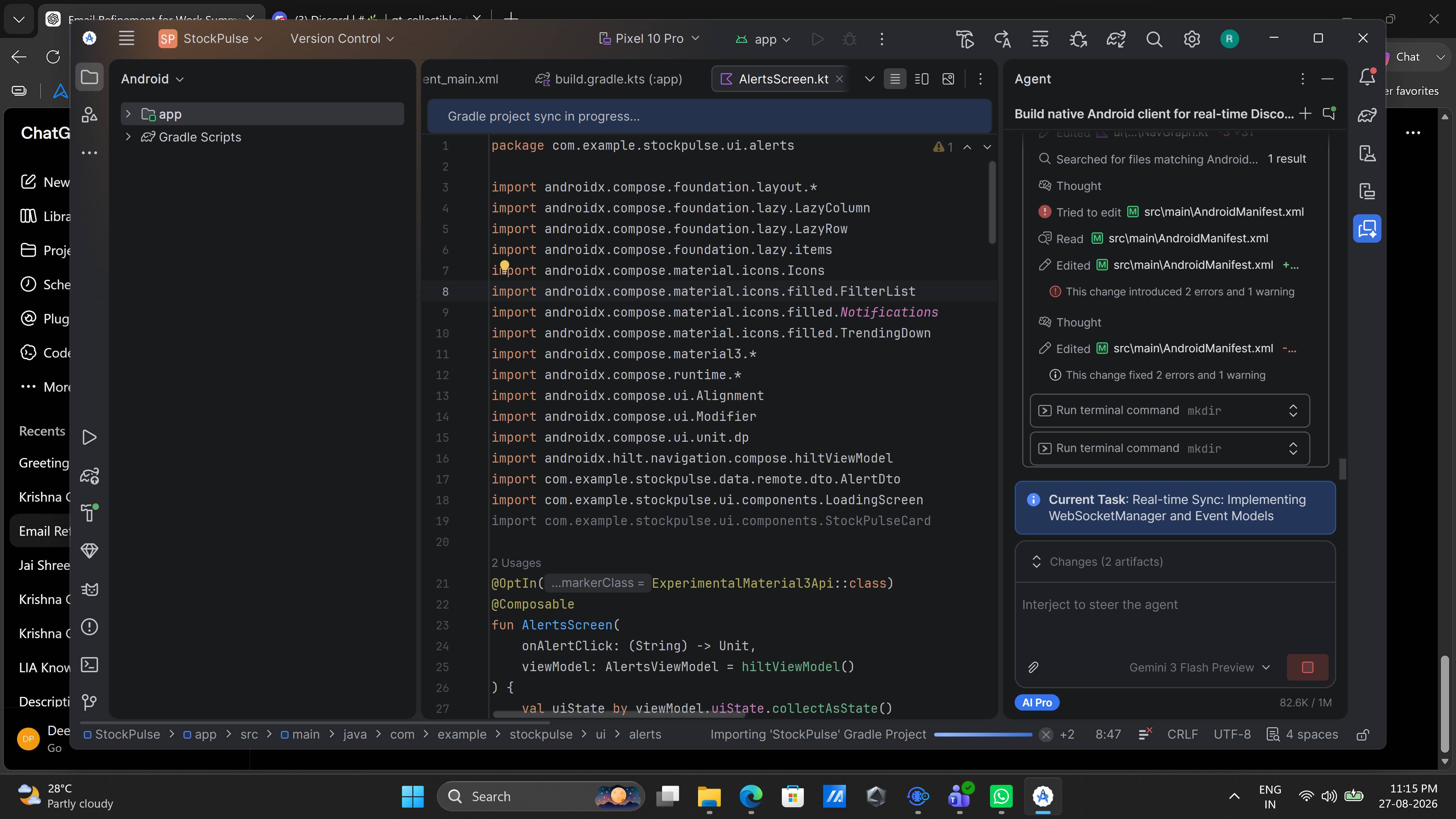Open the Build hammer tool window
Viewport: 1456px width, 819px height.
[89, 513]
